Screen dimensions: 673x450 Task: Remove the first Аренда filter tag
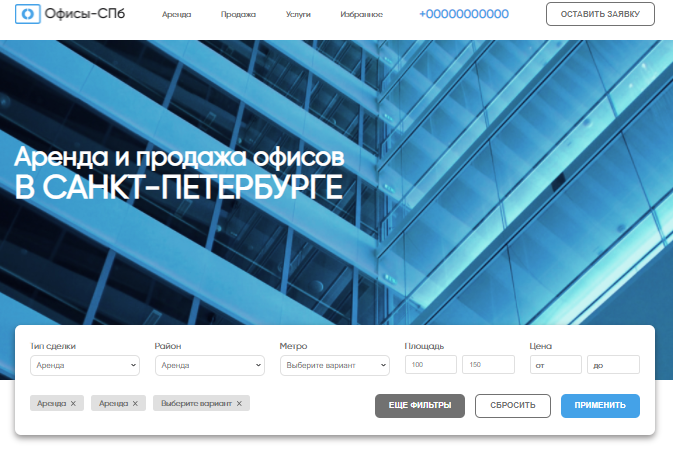coord(73,403)
